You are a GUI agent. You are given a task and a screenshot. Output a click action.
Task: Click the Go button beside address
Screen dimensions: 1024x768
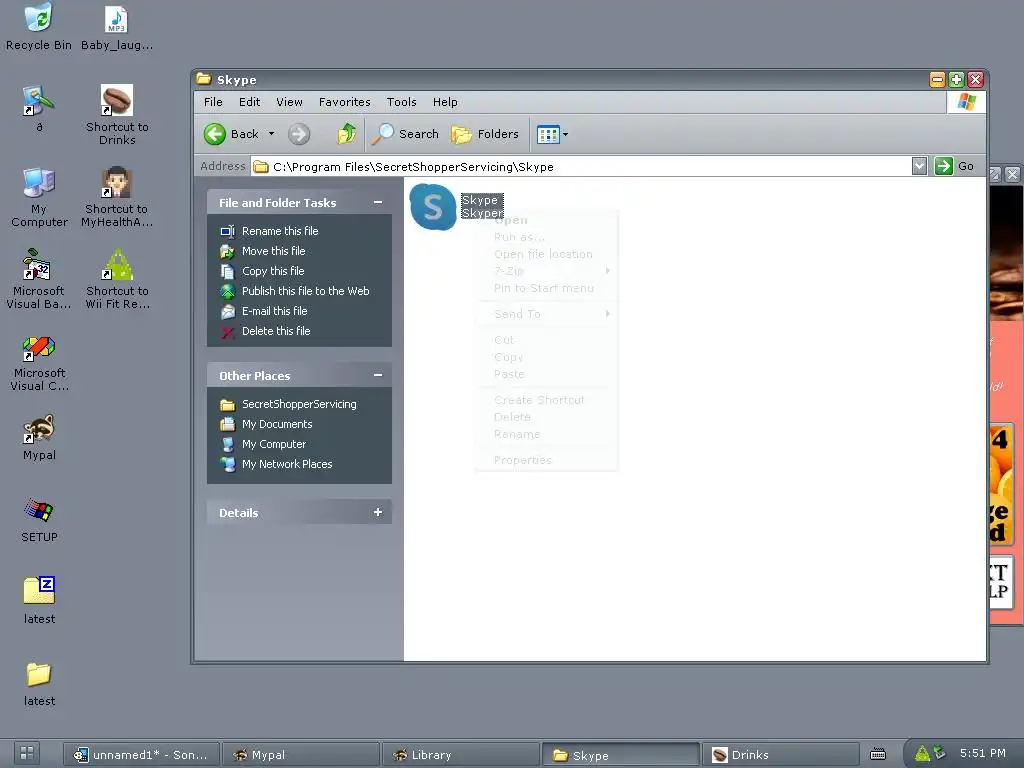[x=955, y=166]
